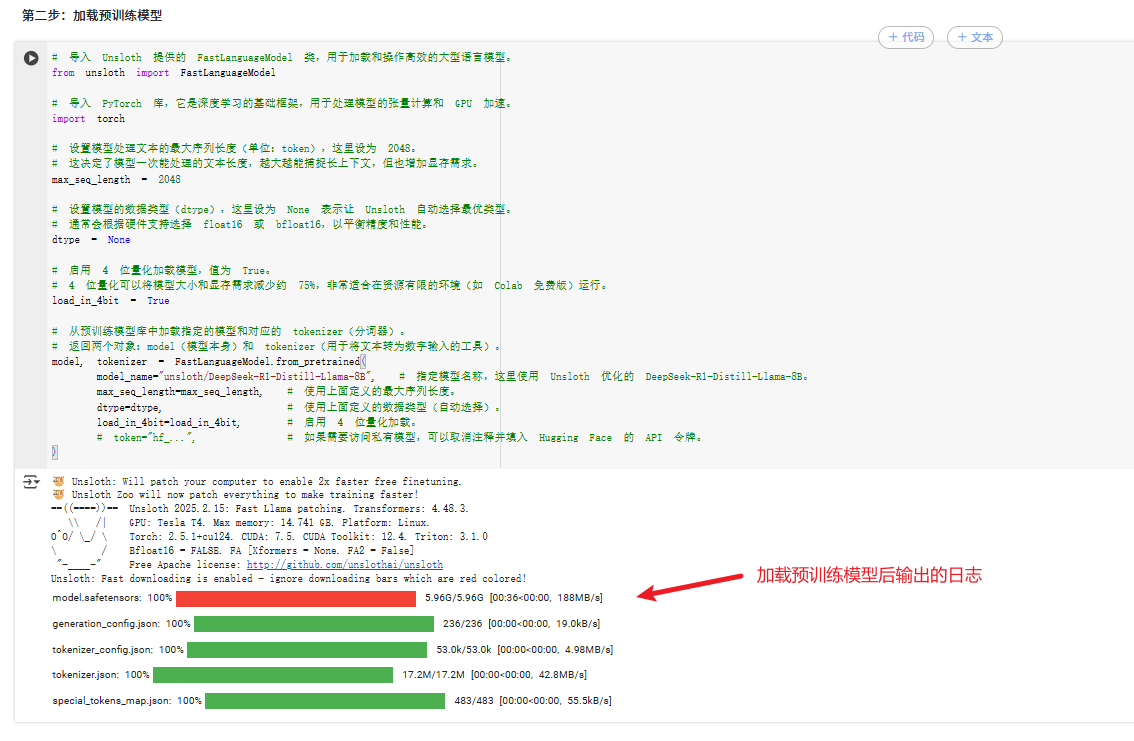The height and width of the screenshot is (741, 1134).
Task: Click the 'dtype = None' code line
Action: (x=91, y=240)
